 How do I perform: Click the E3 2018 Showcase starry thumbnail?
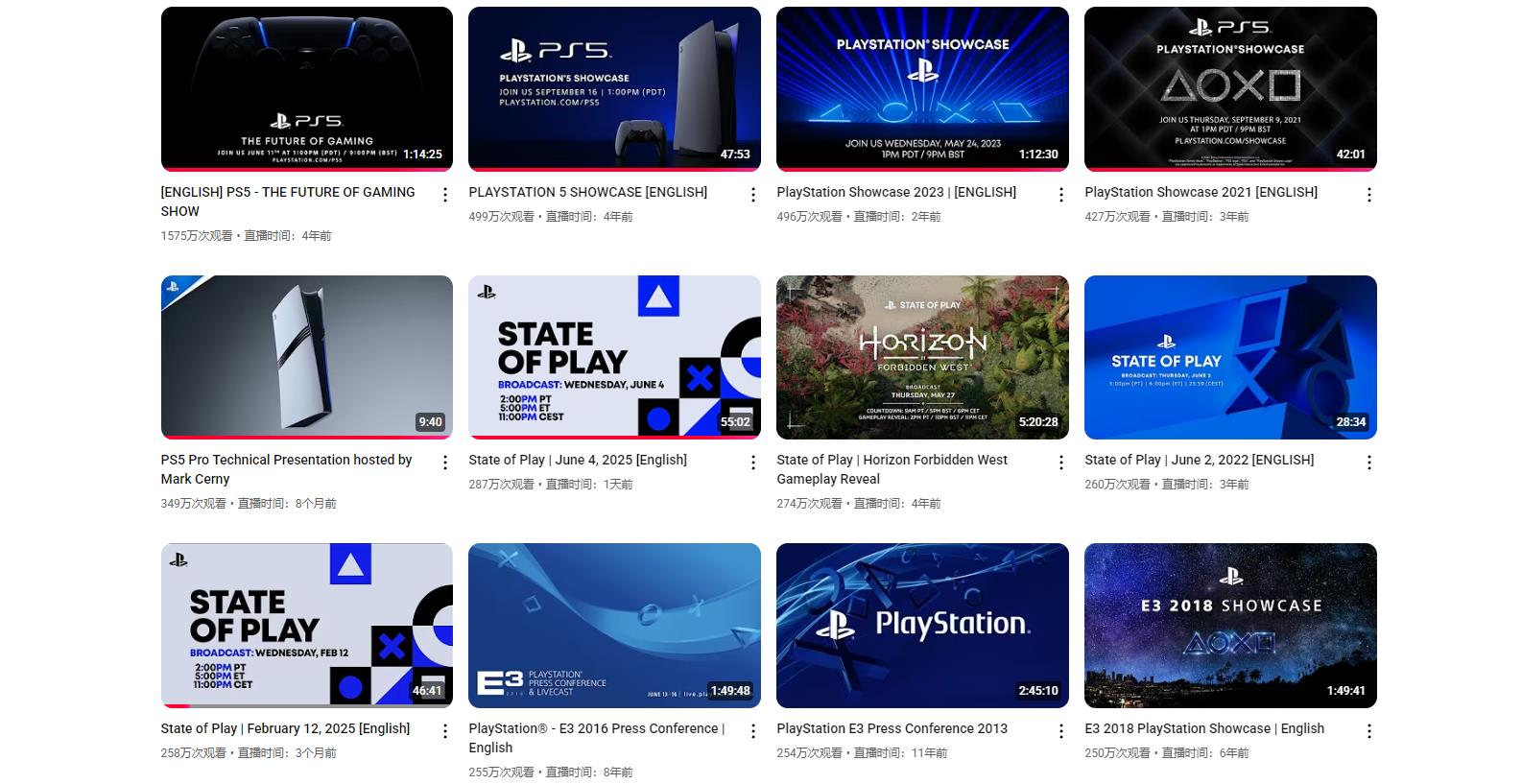[1229, 625]
